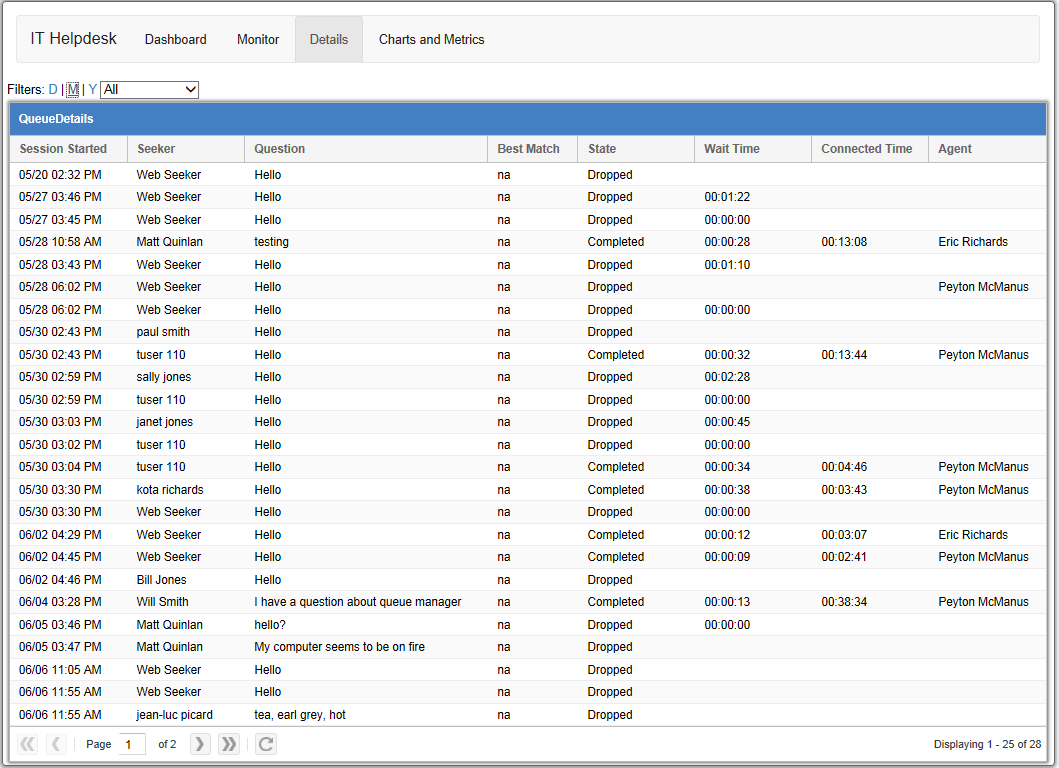The height and width of the screenshot is (768, 1059).
Task: Jump to last page of results
Action: pos(229,744)
